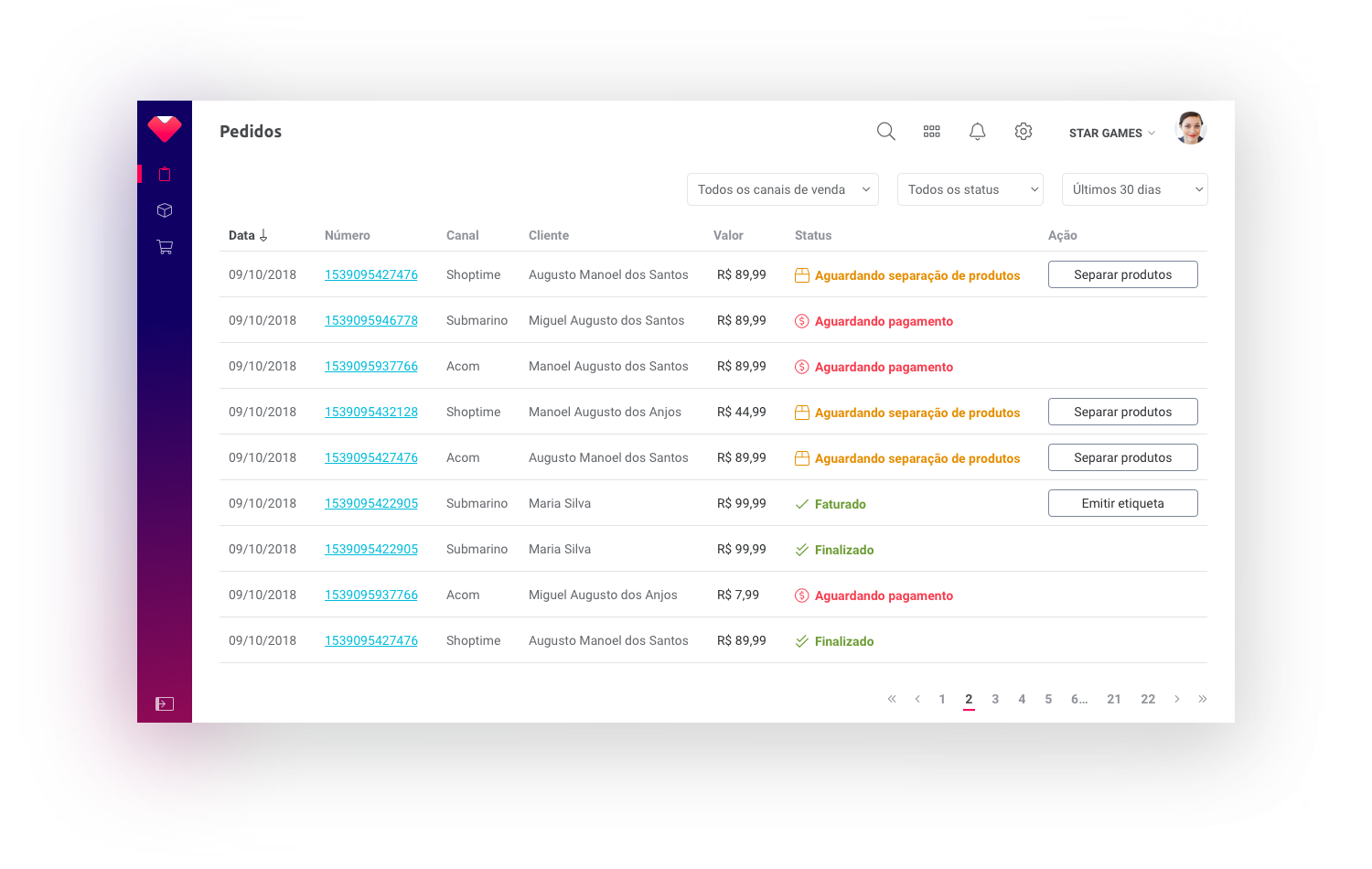Viewport: 1372px width, 869px height.
Task: Open 'Últimos 30 dias' dropdown
Action: (1135, 189)
